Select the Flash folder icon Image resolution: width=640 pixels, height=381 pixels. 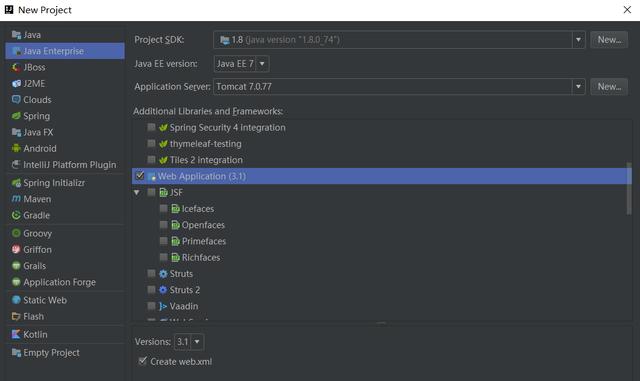16,316
